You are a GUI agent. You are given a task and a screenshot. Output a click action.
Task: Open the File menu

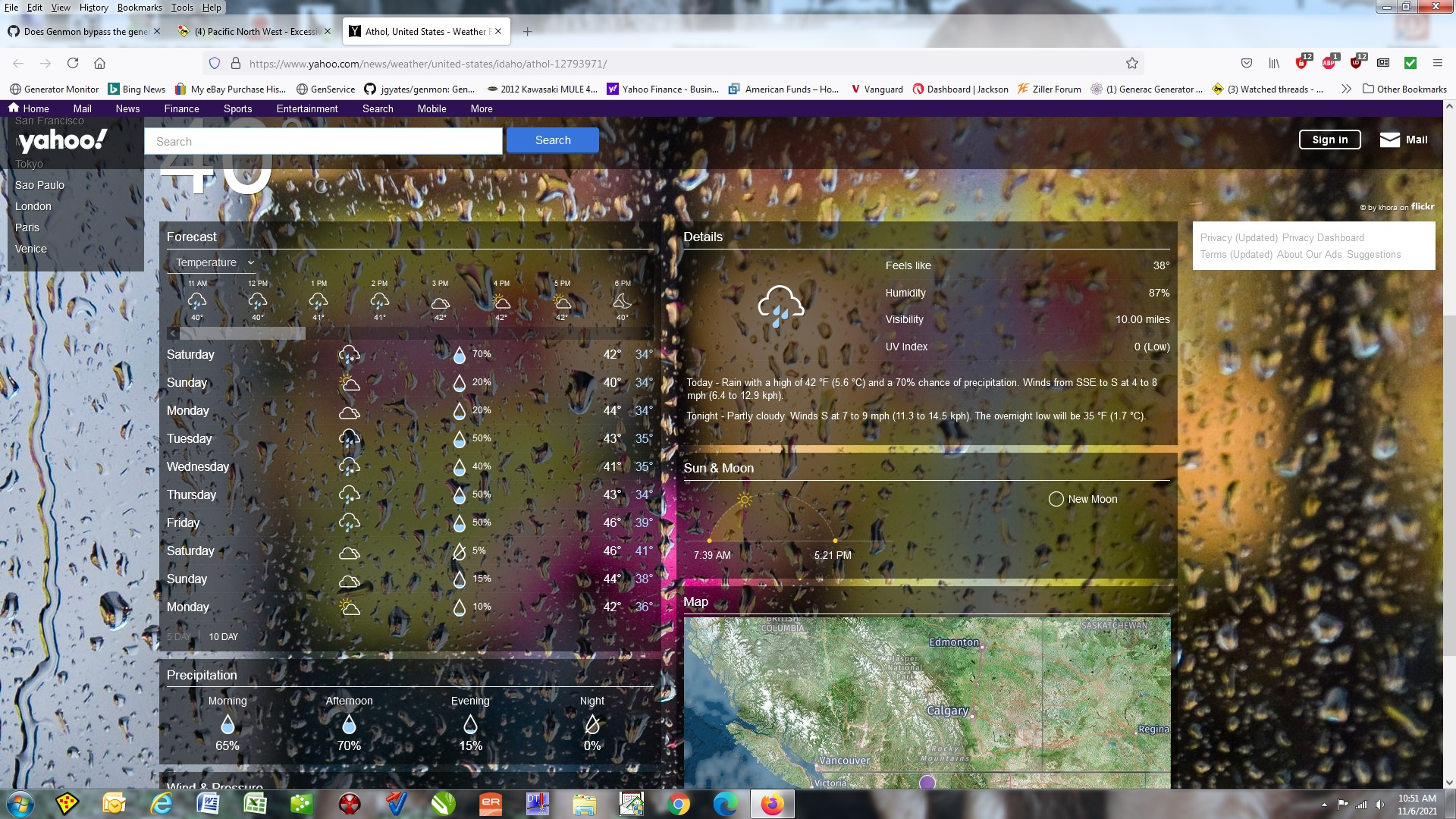[x=11, y=7]
